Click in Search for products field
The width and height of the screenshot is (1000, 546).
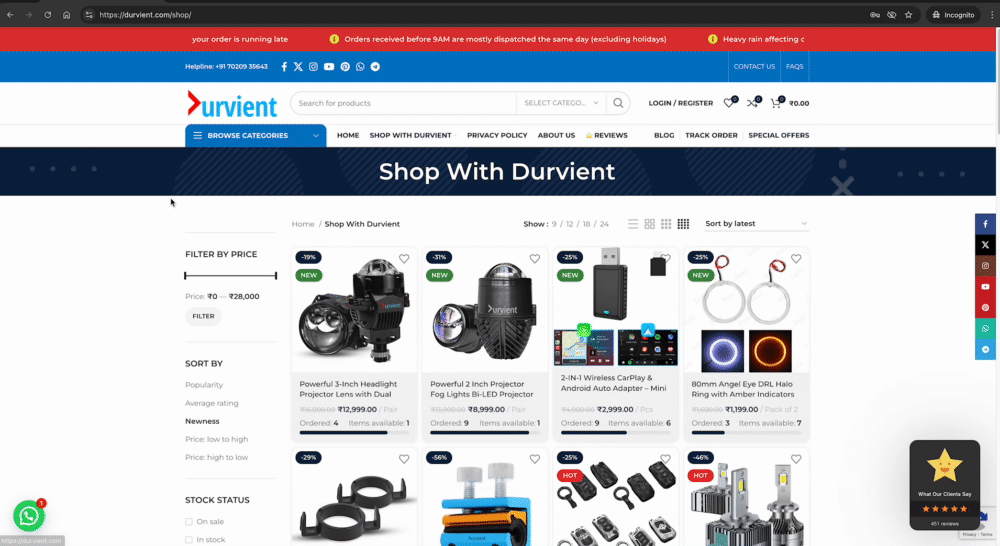click(x=403, y=103)
